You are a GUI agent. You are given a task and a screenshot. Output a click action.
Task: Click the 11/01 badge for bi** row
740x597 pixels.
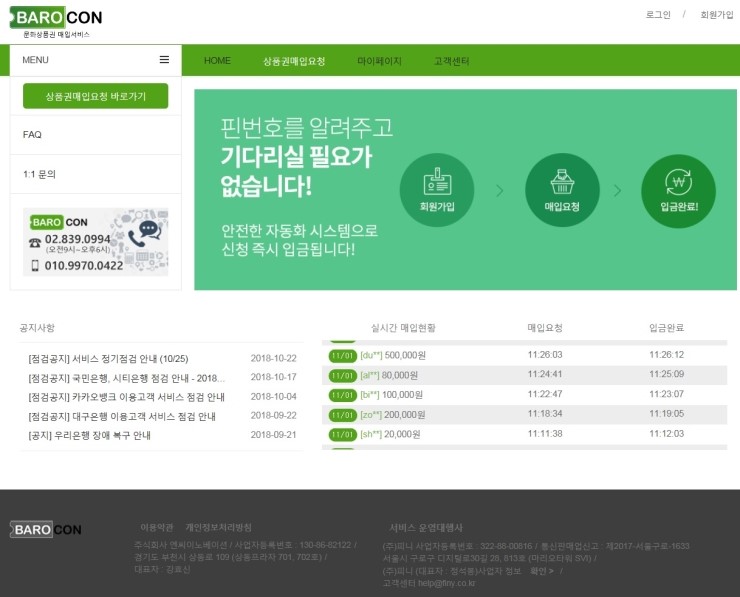[343, 395]
